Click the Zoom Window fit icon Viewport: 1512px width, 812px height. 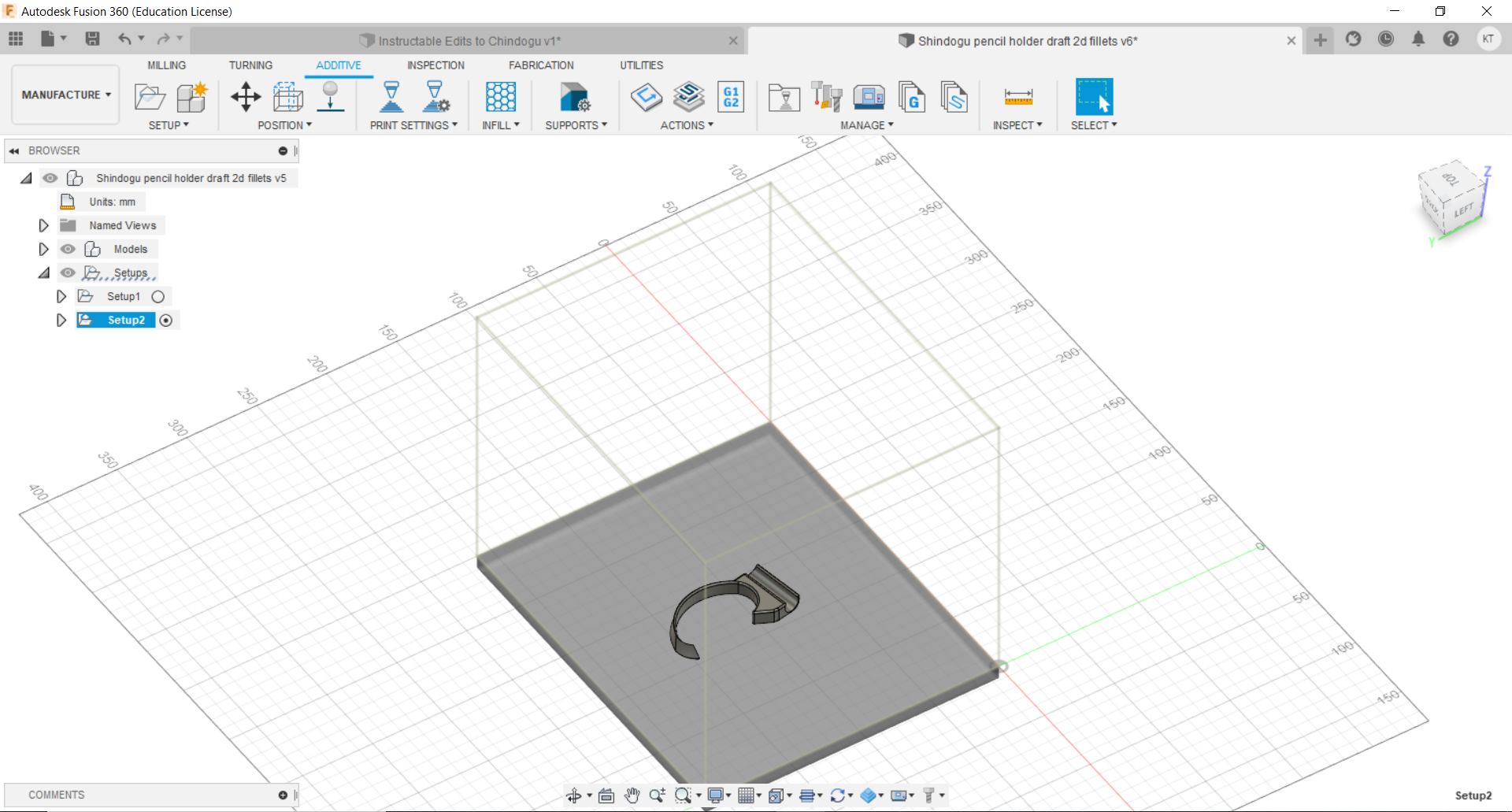tap(683, 795)
